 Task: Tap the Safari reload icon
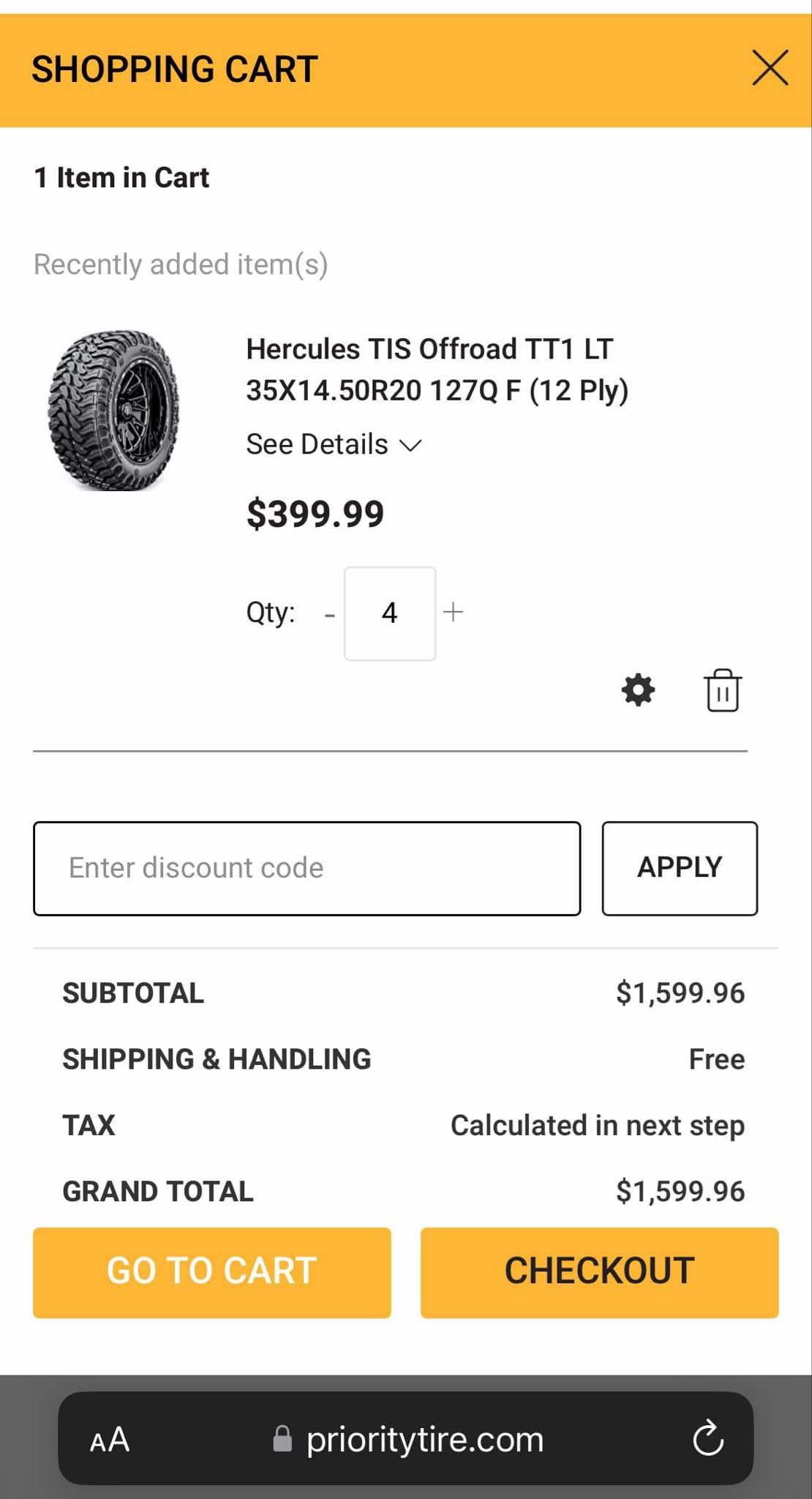tap(707, 1438)
